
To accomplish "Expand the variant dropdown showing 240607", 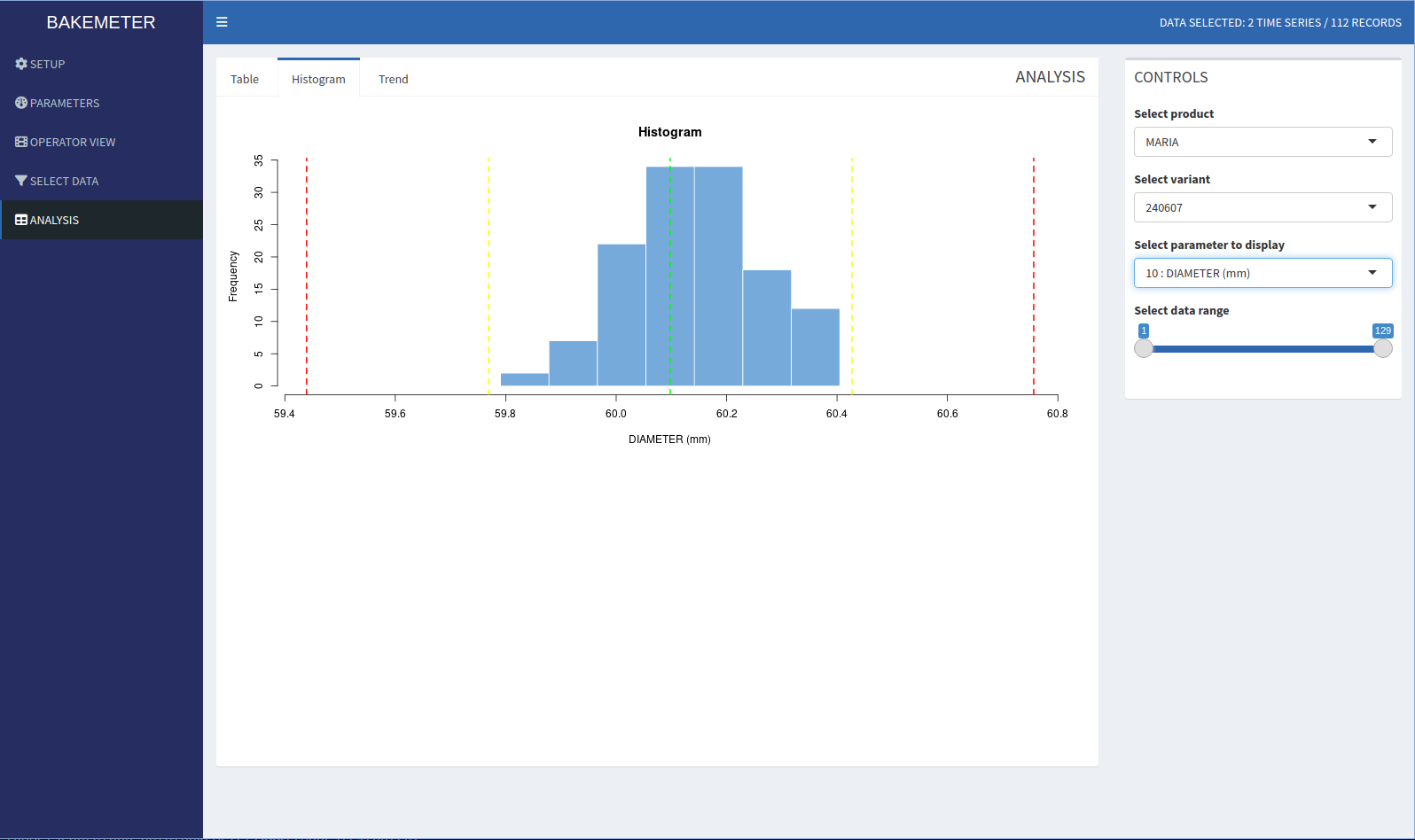I will coord(1263,207).
